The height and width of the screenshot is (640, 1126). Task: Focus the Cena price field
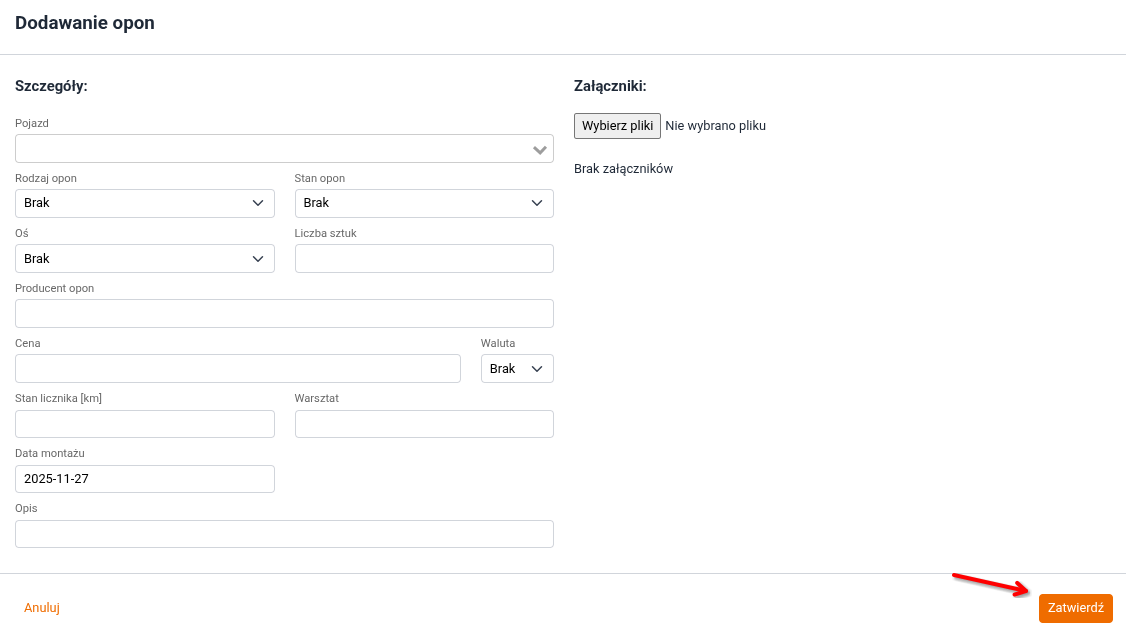tap(237, 369)
